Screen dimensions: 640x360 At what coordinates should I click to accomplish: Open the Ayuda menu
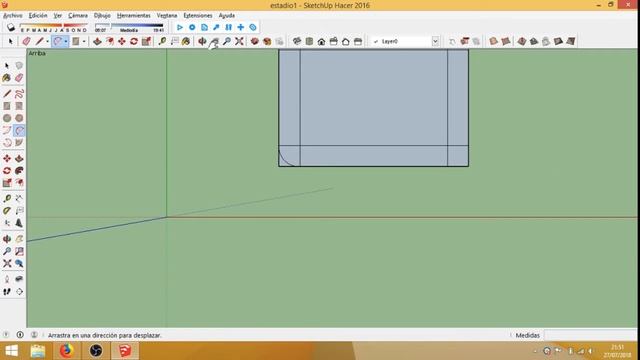pos(227,16)
